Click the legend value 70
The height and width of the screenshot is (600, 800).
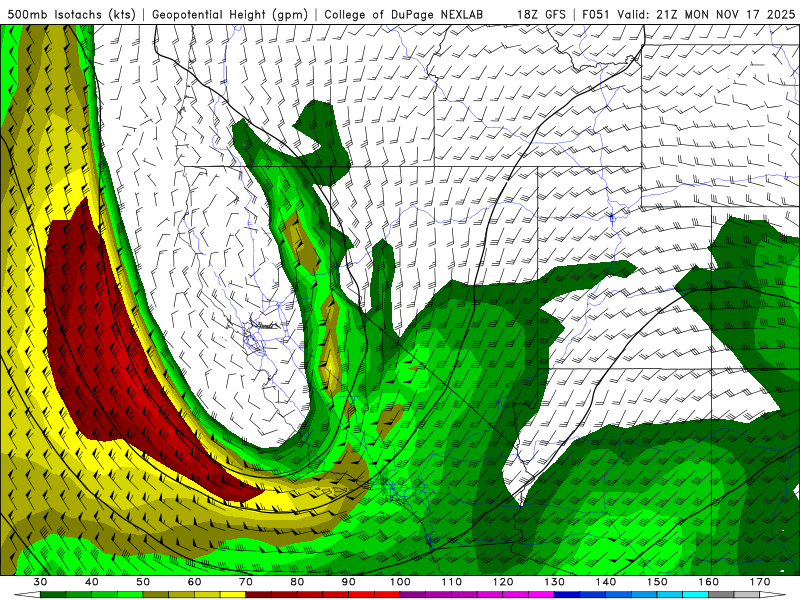click(246, 582)
